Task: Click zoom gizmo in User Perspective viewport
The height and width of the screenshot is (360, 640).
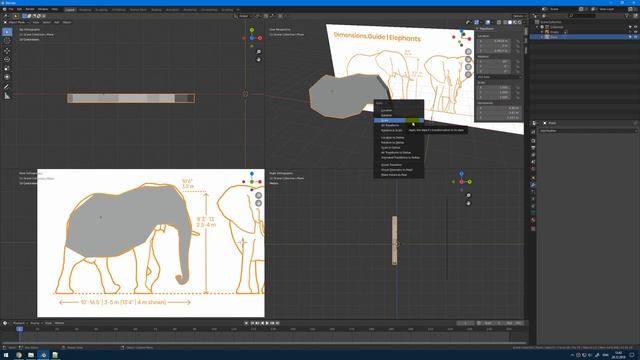Action: tap(468, 51)
